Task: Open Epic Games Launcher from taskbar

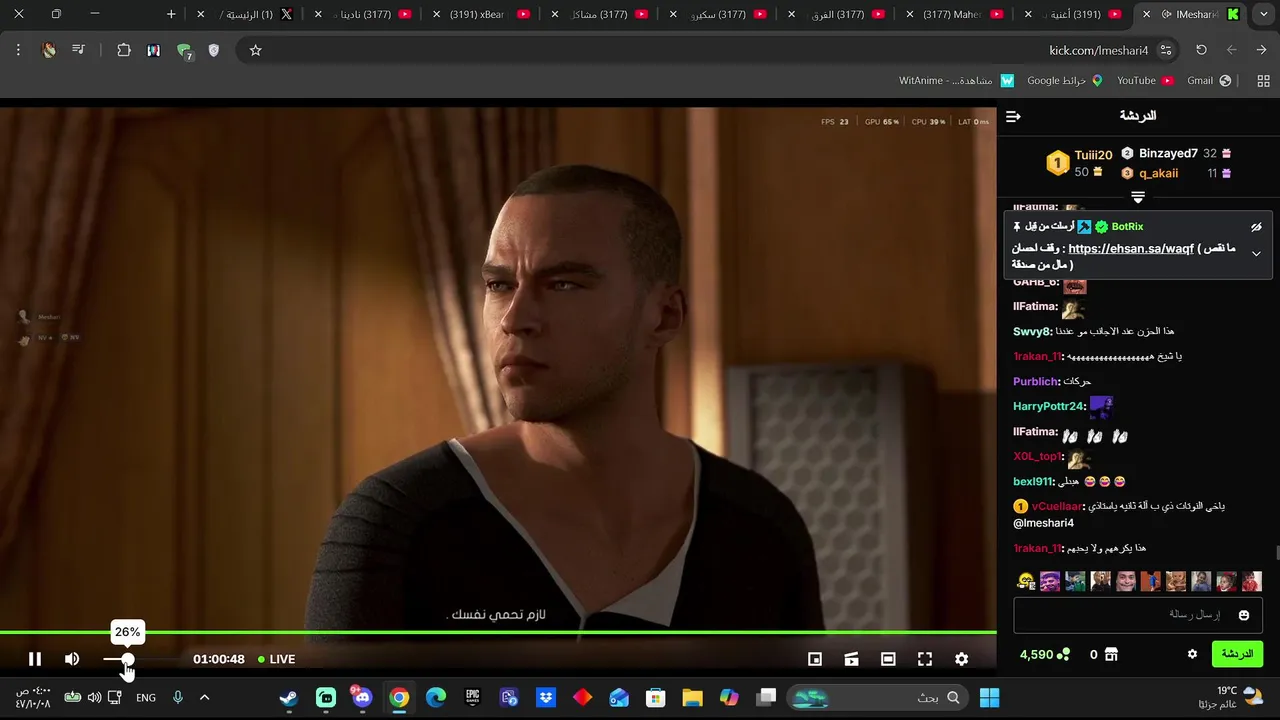Action: (473, 698)
